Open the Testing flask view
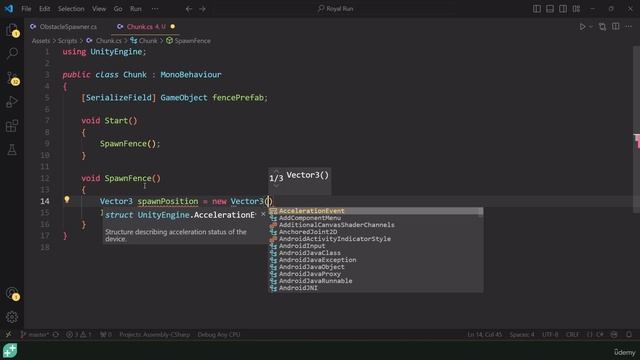Screen dimensions: 640x360 pyautogui.click(x=12, y=149)
